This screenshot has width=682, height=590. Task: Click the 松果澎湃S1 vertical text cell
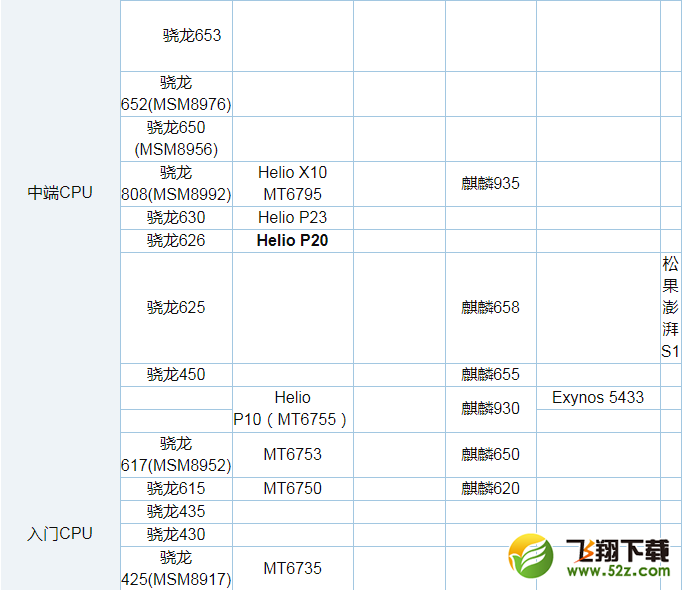click(x=670, y=307)
